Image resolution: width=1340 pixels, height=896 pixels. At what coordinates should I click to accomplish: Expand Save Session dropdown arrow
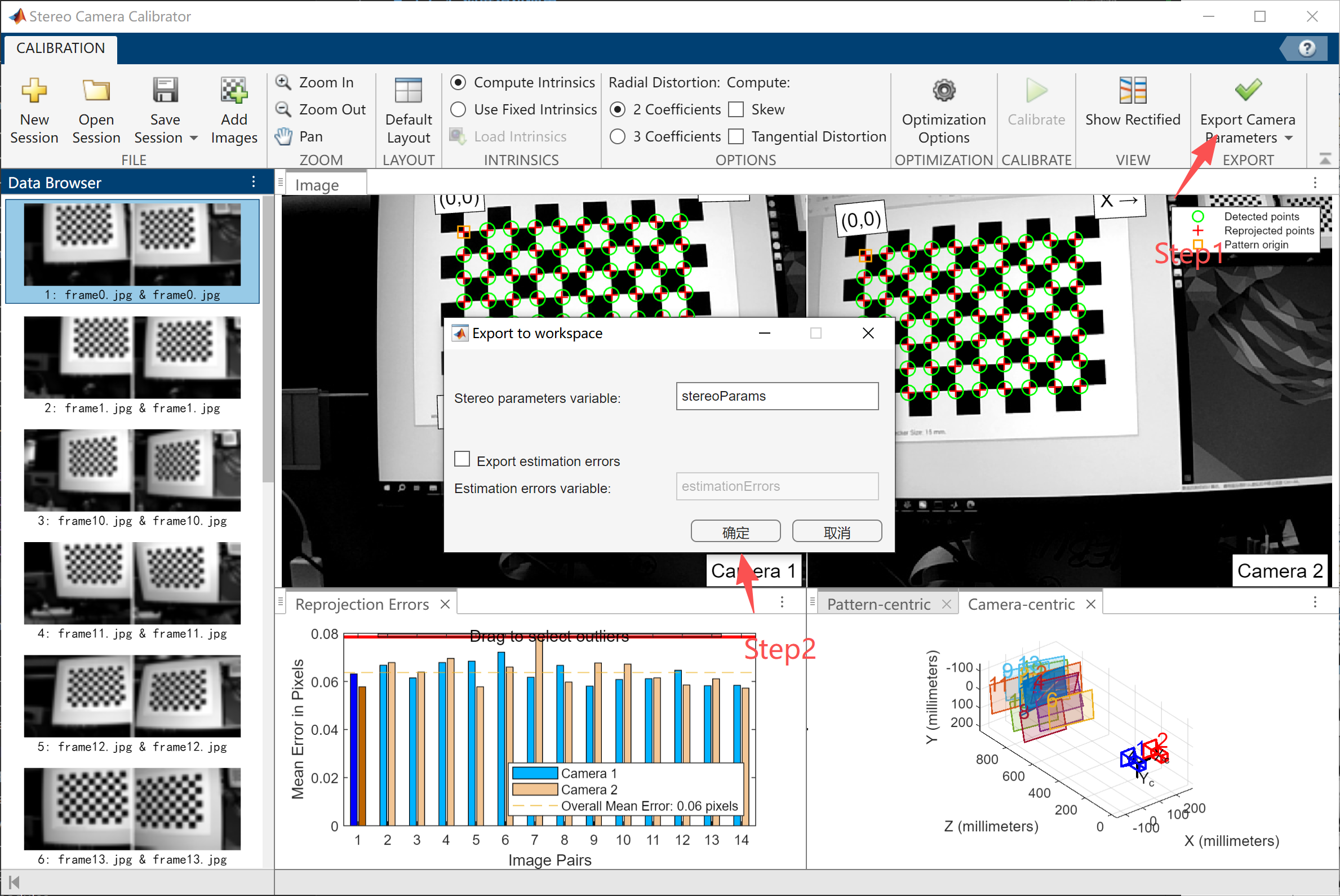click(193, 138)
